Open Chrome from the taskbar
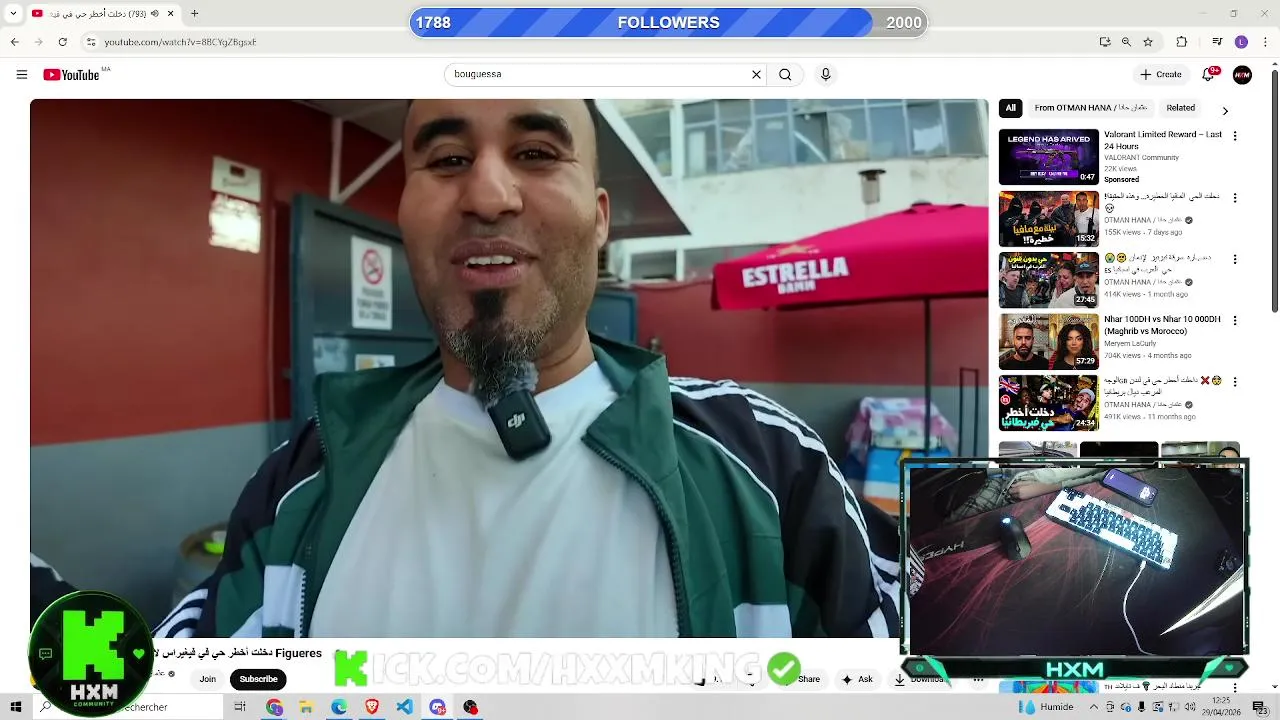The height and width of the screenshot is (720, 1280). pos(274,707)
